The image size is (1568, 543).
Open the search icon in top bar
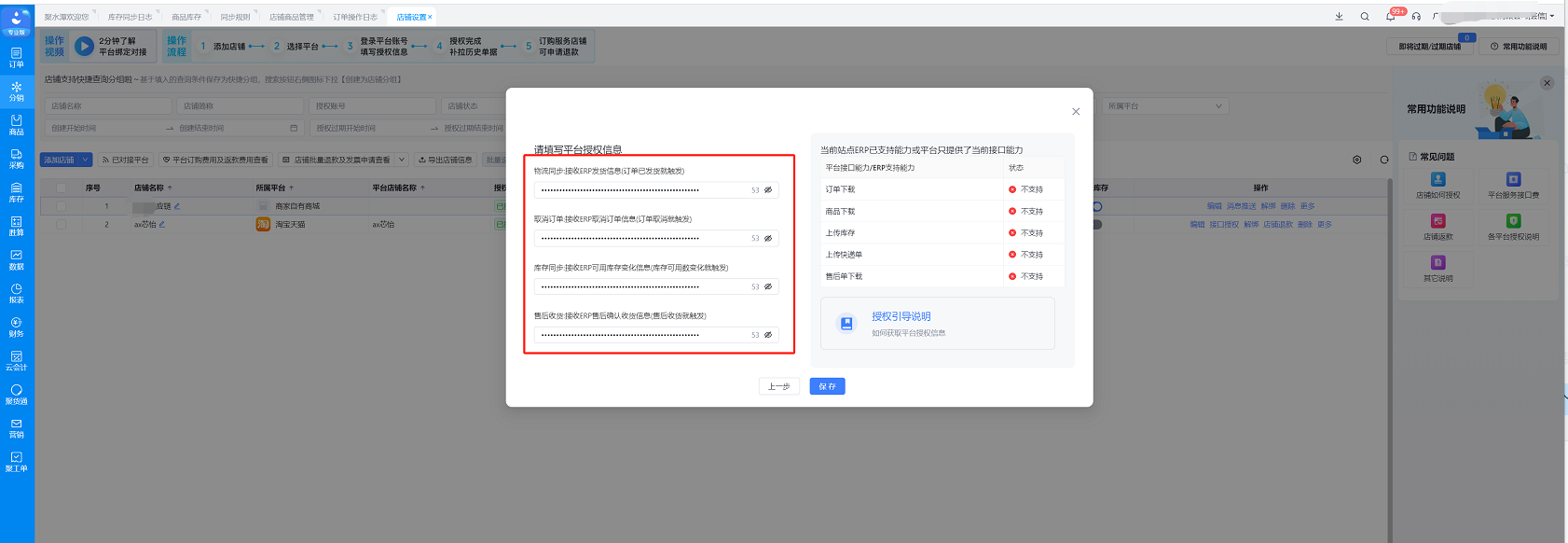(1365, 16)
